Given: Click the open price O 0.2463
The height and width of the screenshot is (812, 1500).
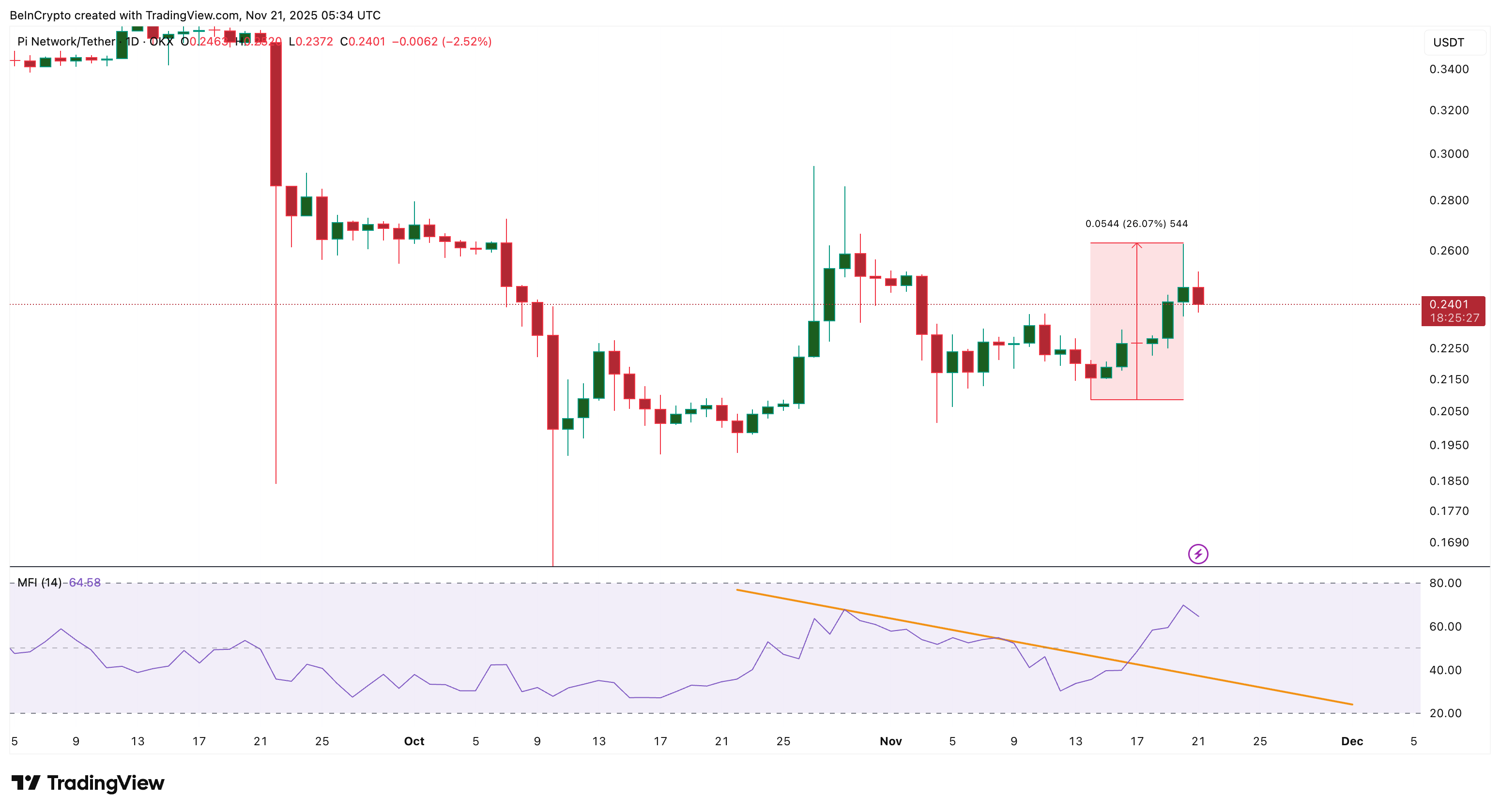Looking at the screenshot, I should click(205, 41).
